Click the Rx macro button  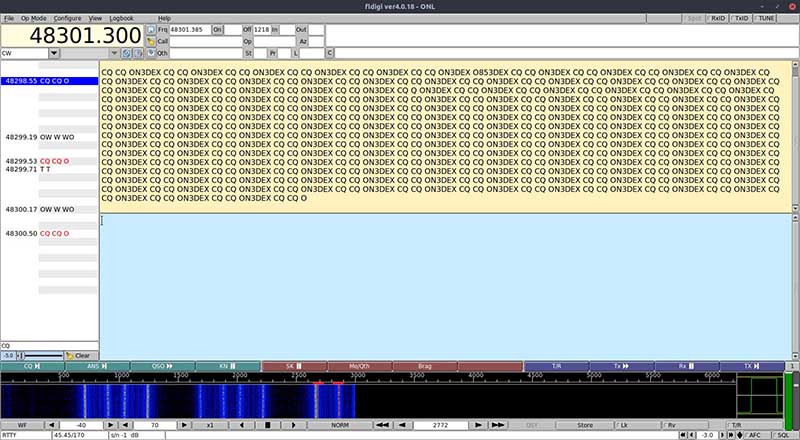687,366
